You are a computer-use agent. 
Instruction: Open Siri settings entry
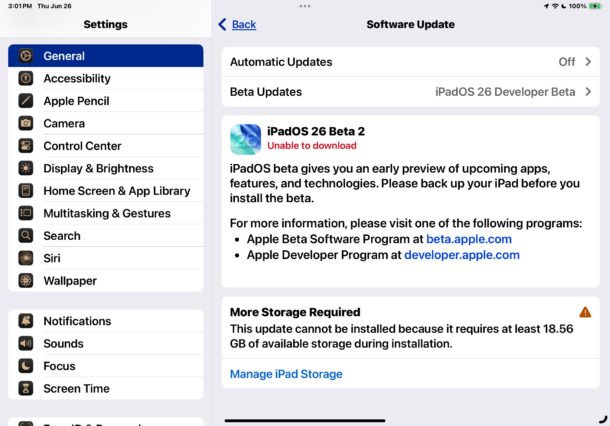tap(105, 258)
